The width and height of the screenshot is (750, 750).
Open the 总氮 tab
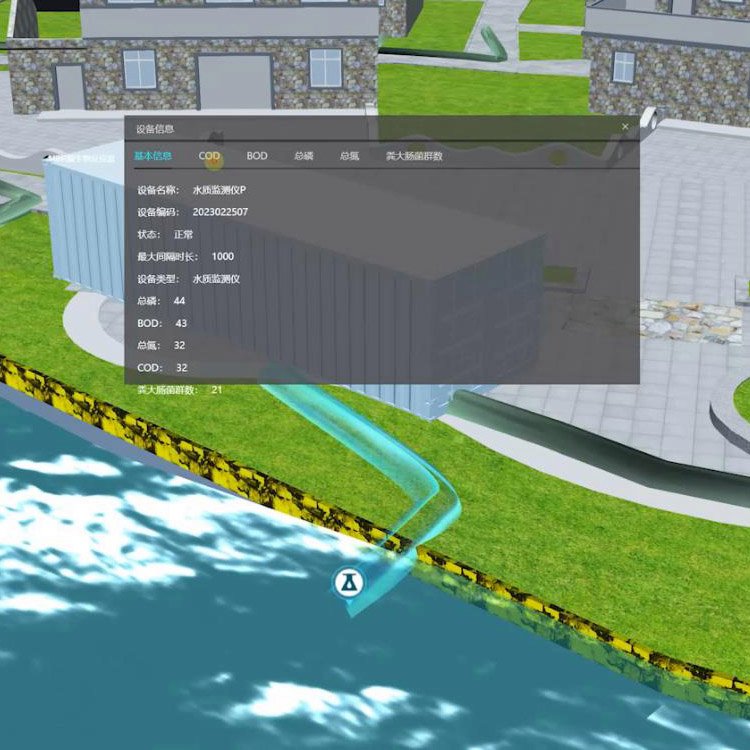tap(349, 156)
